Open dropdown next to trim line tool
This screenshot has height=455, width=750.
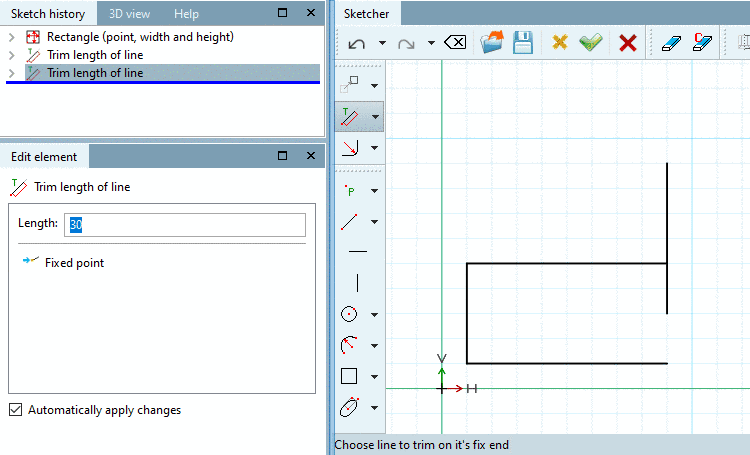point(375,117)
